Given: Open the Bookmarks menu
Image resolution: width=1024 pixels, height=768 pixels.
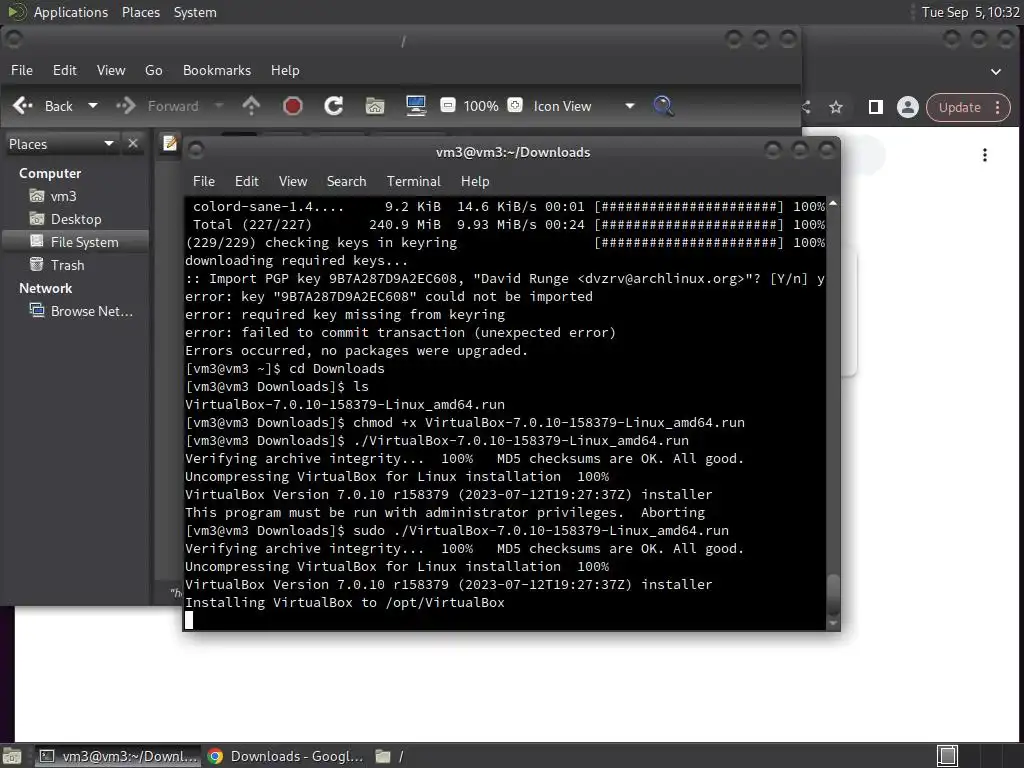Looking at the screenshot, I should coord(217,70).
